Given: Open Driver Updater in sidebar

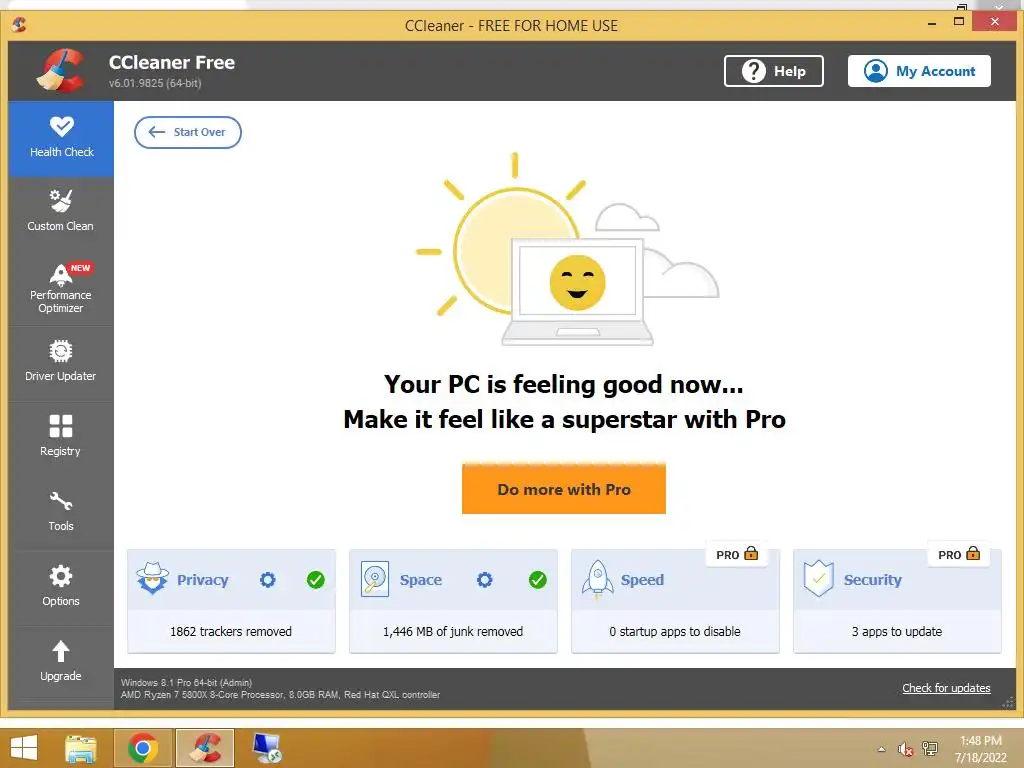Looking at the screenshot, I should [61, 362].
